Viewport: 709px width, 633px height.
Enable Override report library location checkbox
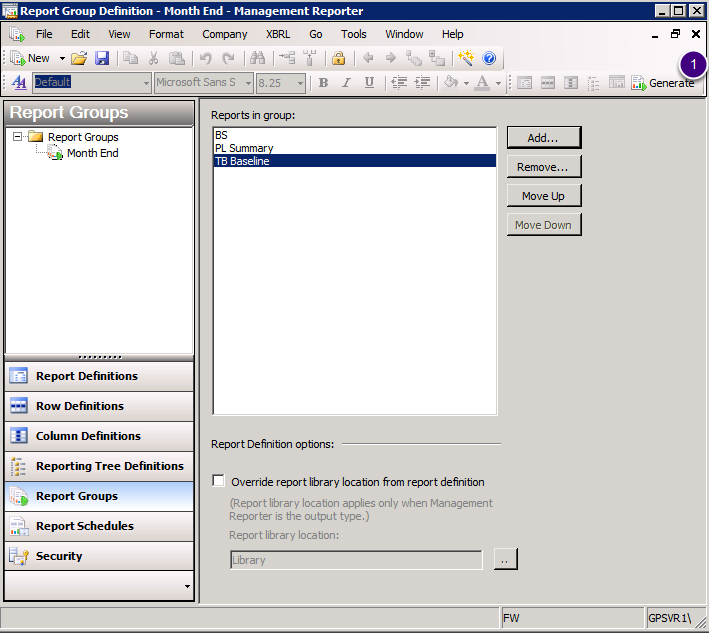point(218,481)
